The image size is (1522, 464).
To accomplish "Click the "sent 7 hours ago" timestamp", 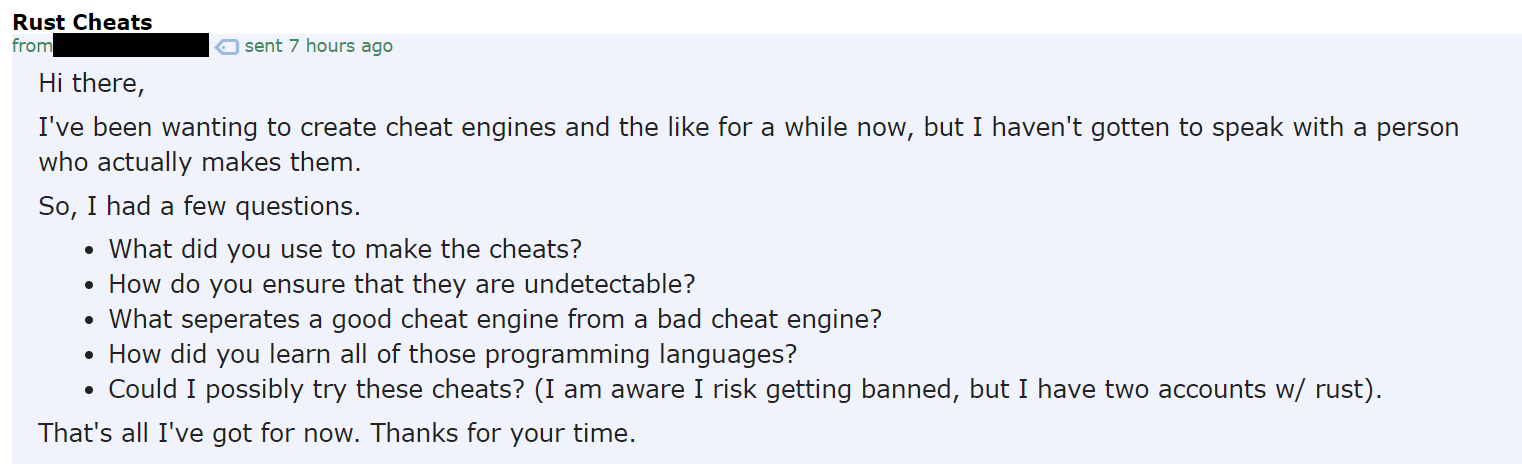I will pyautogui.click(x=318, y=46).
